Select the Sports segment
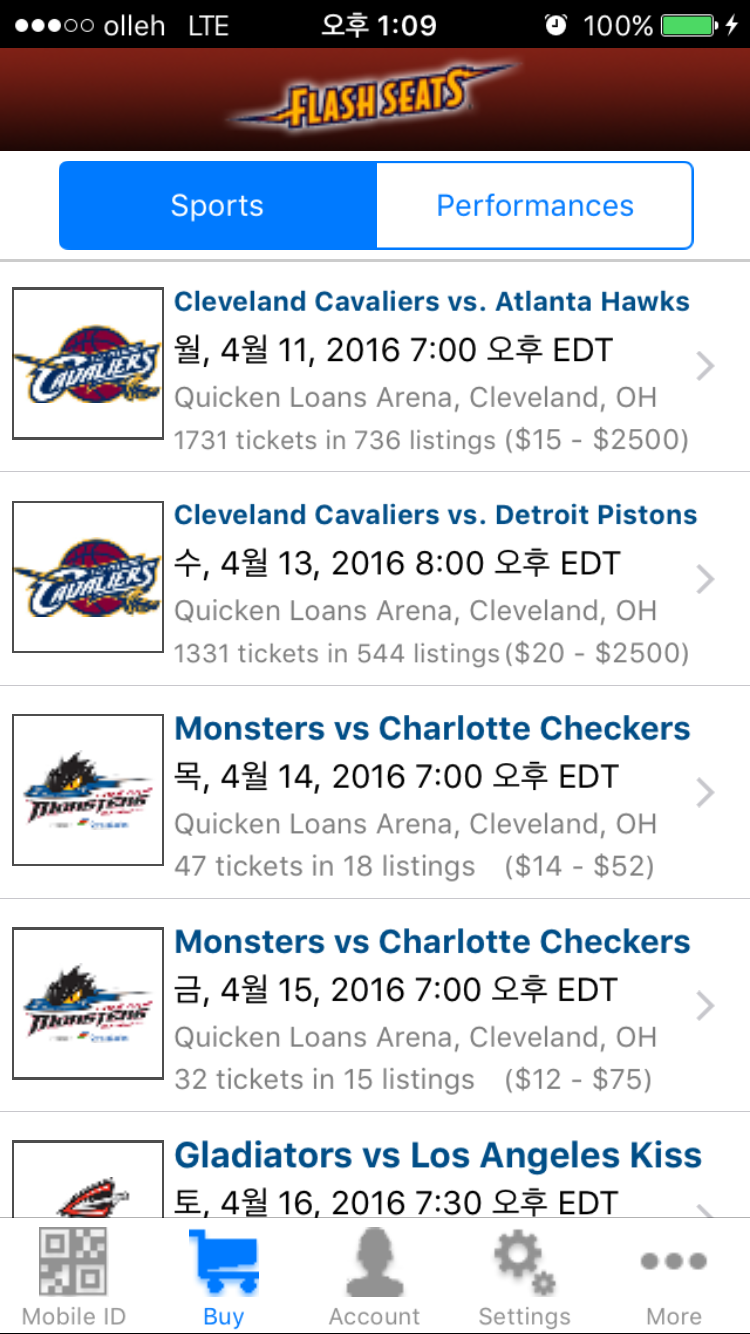 (218, 206)
